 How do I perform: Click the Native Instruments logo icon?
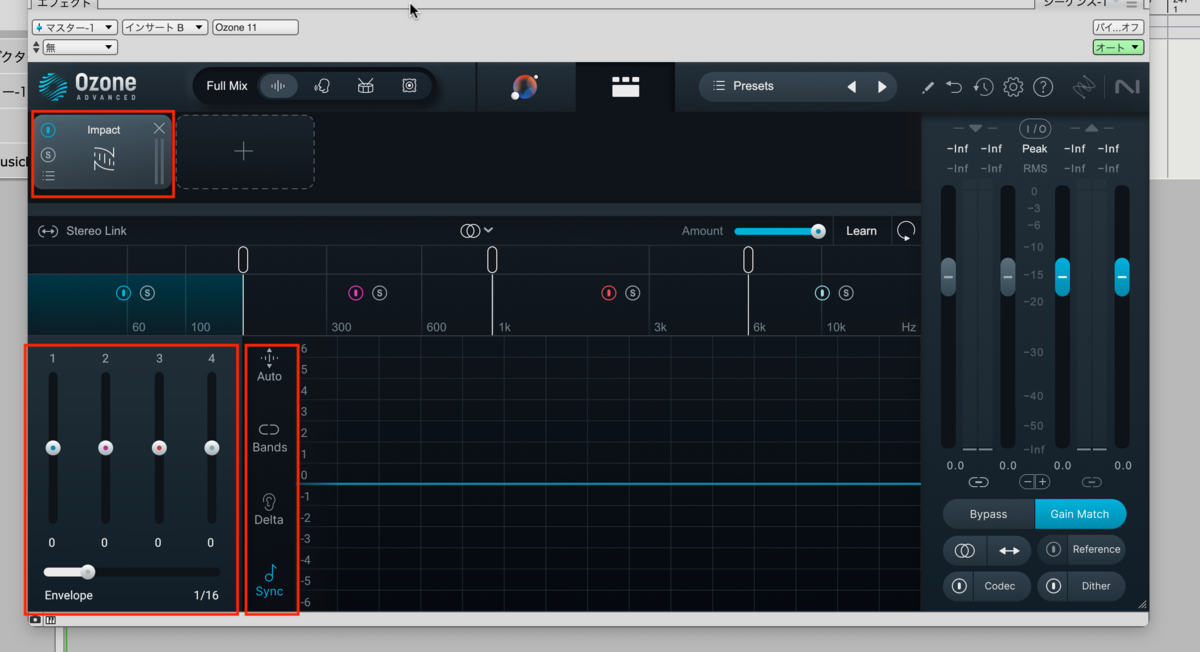coord(1127,87)
